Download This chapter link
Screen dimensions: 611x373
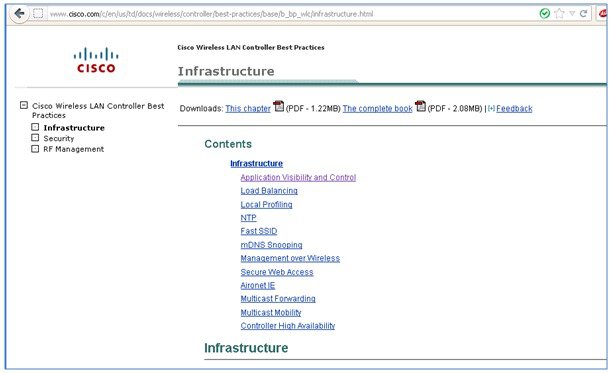(248, 109)
